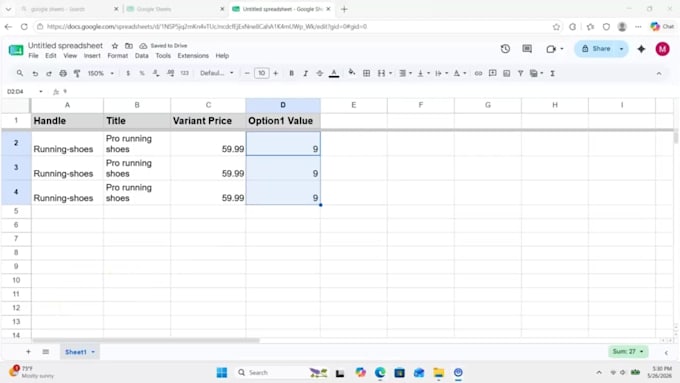Open the Google account avatar M
This screenshot has width=680, height=383.
click(662, 49)
